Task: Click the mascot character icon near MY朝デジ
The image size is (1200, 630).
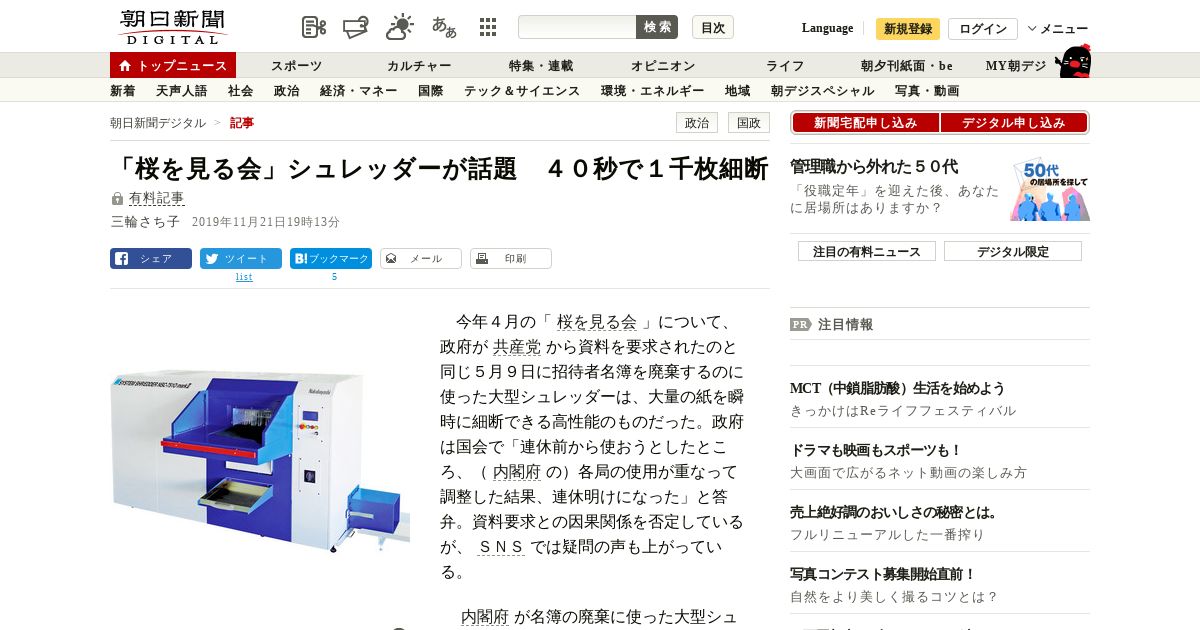Action: (1073, 61)
